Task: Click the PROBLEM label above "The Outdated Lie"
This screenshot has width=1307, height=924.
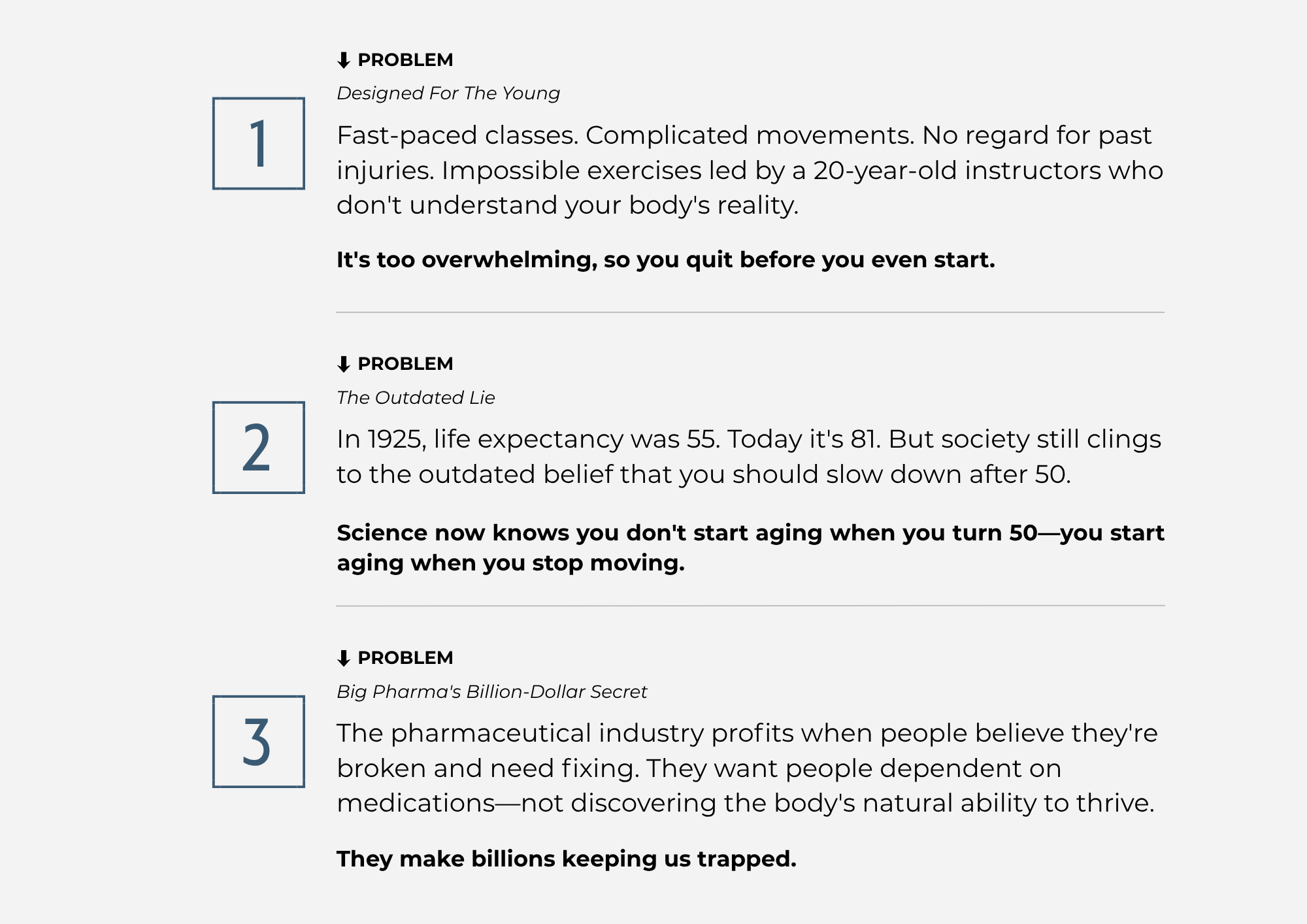Action: [405, 364]
